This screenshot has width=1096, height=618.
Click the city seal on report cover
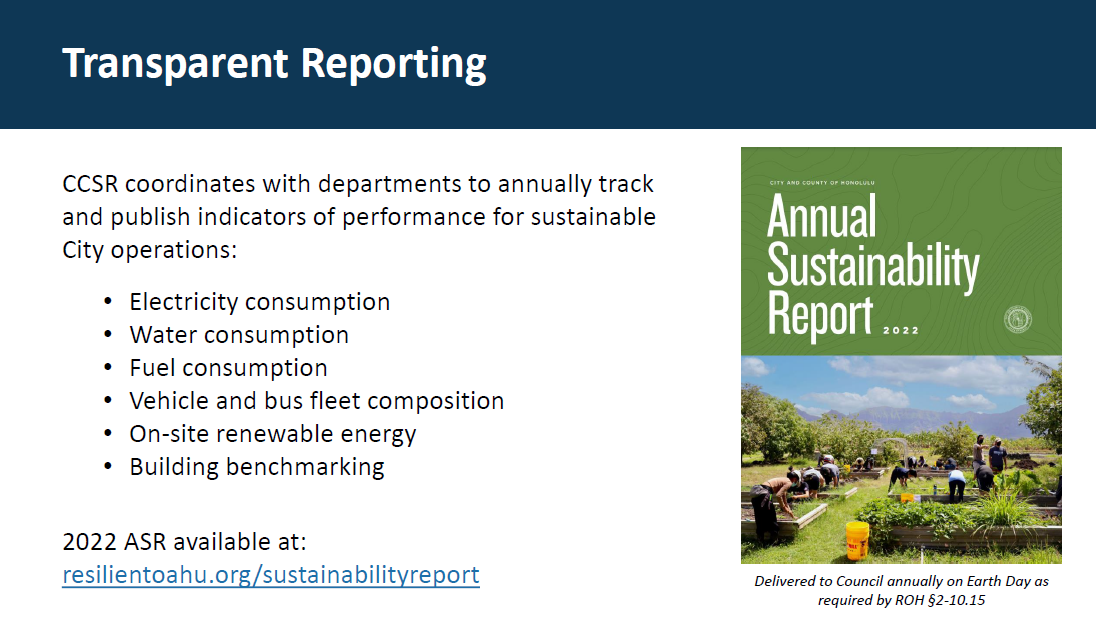pos(1018,319)
